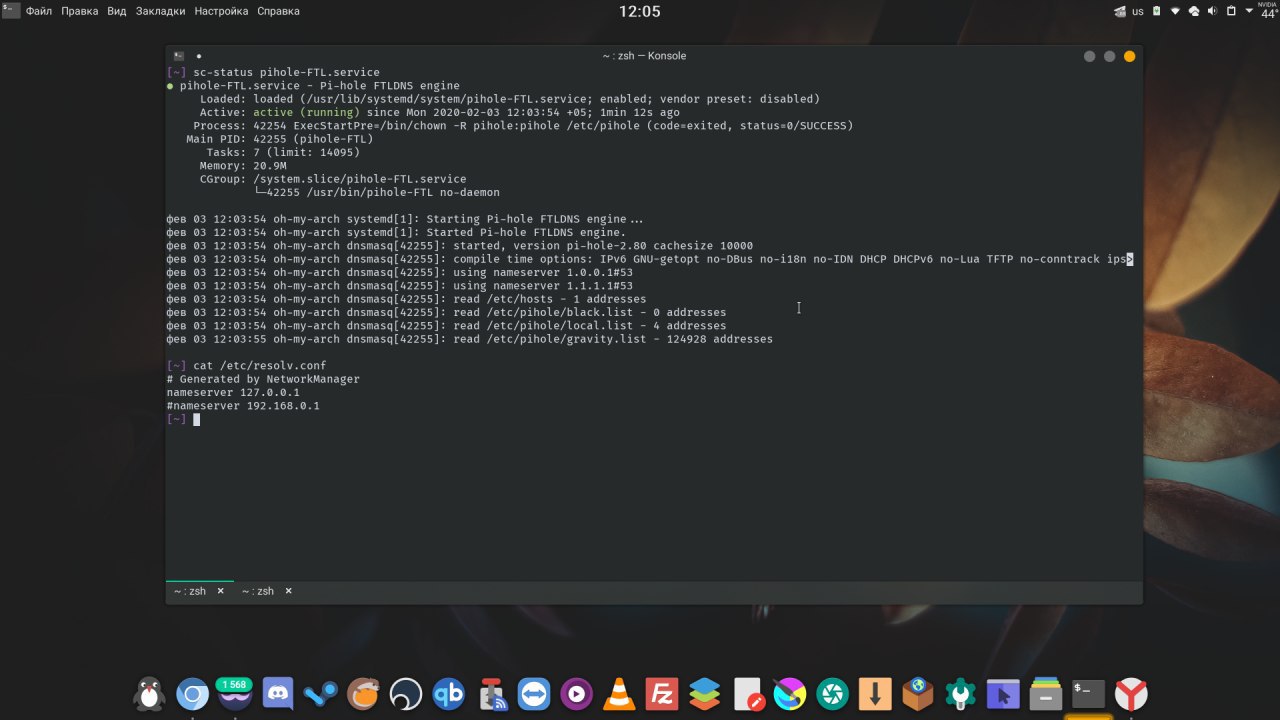This screenshot has height=720, width=1280.
Task: Open the package box with globe dock icon
Action: [x=918, y=693]
